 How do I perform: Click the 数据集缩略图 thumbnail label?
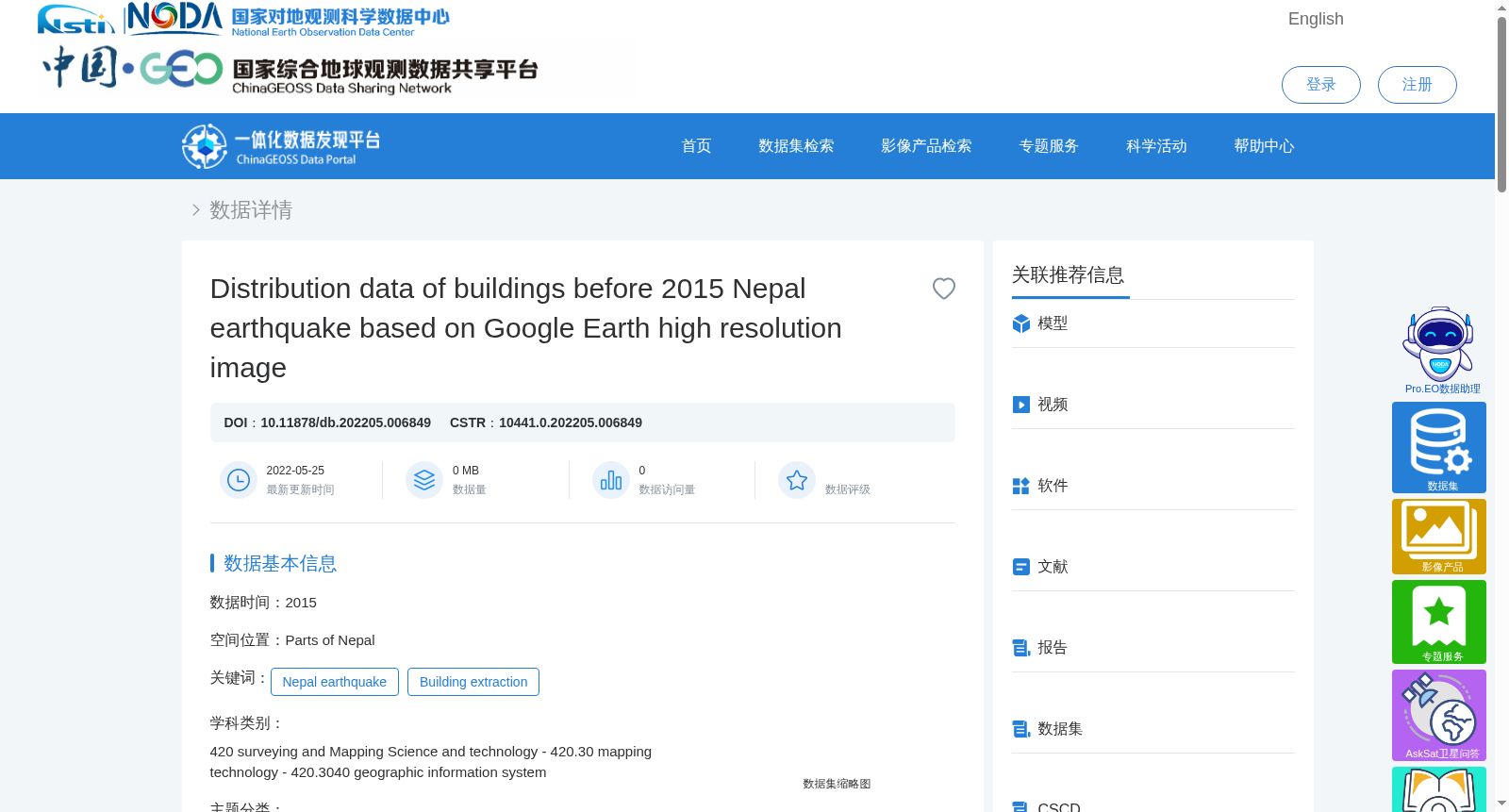837,784
